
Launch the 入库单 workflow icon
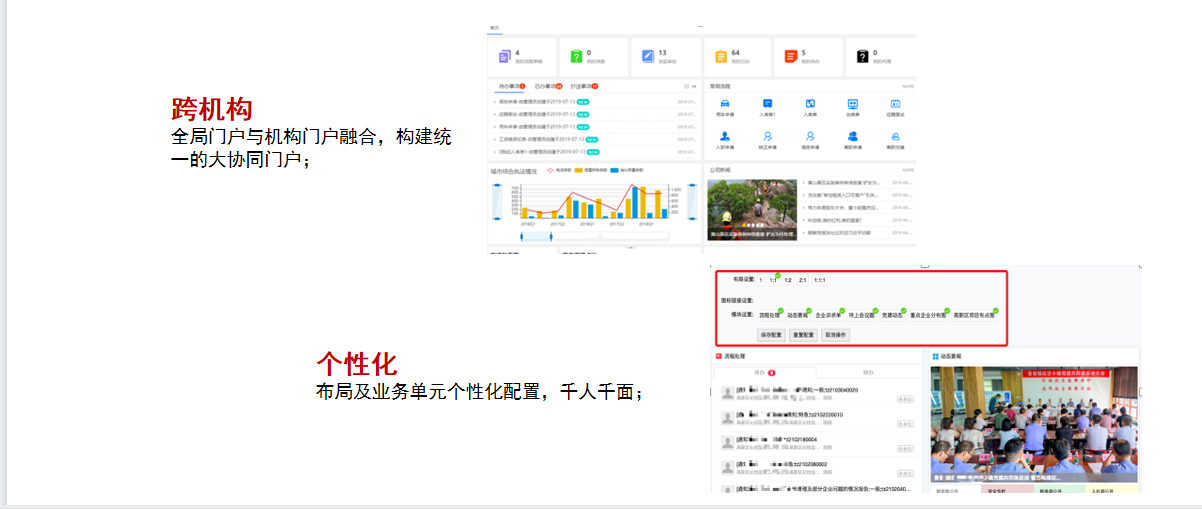[811, 106]
